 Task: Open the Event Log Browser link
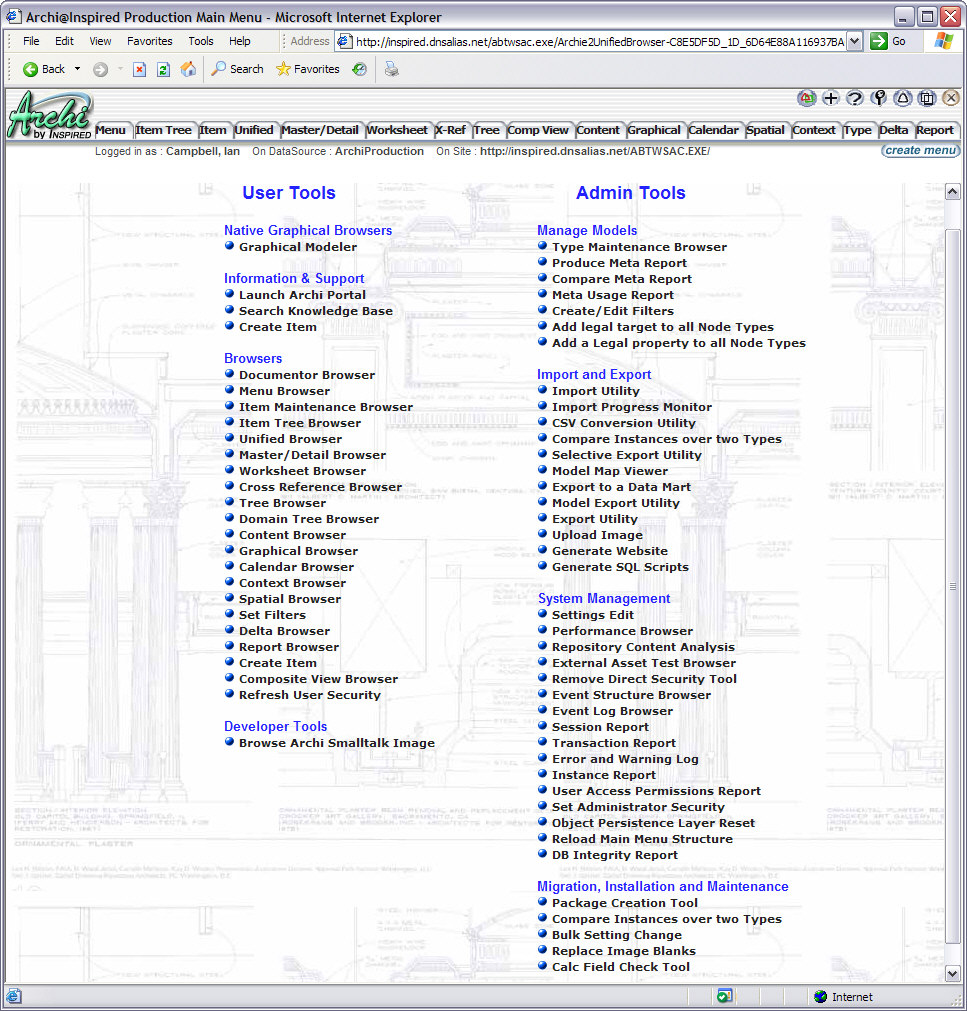612,711
